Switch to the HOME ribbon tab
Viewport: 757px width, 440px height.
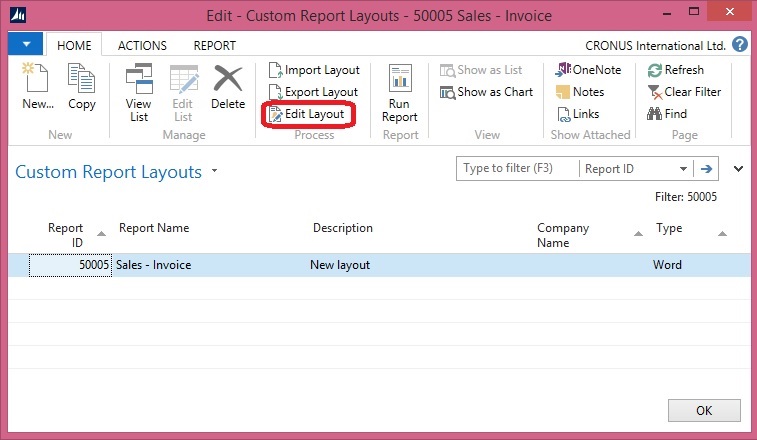tap(74, 45)
